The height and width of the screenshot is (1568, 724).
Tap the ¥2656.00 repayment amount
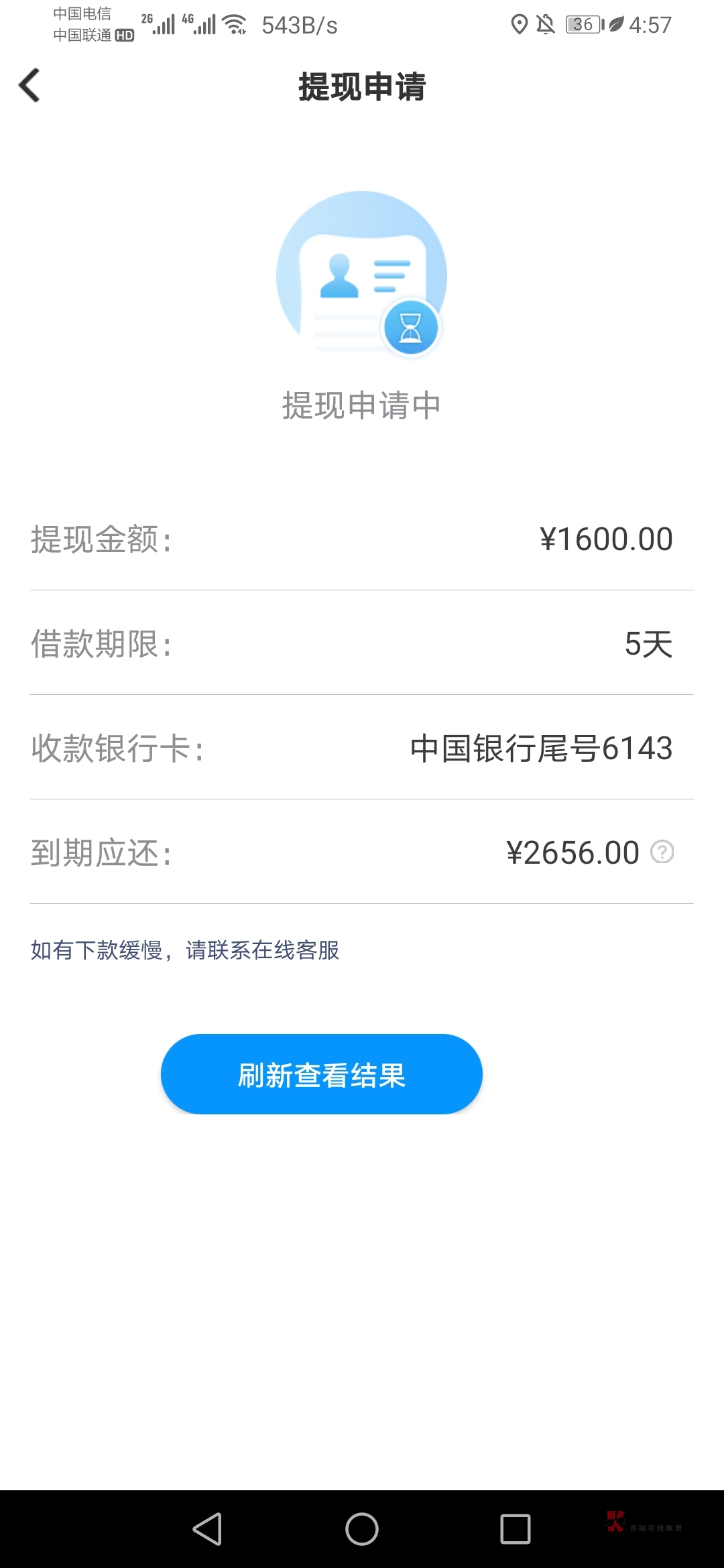pyautogui.click(x=573, y=853)
